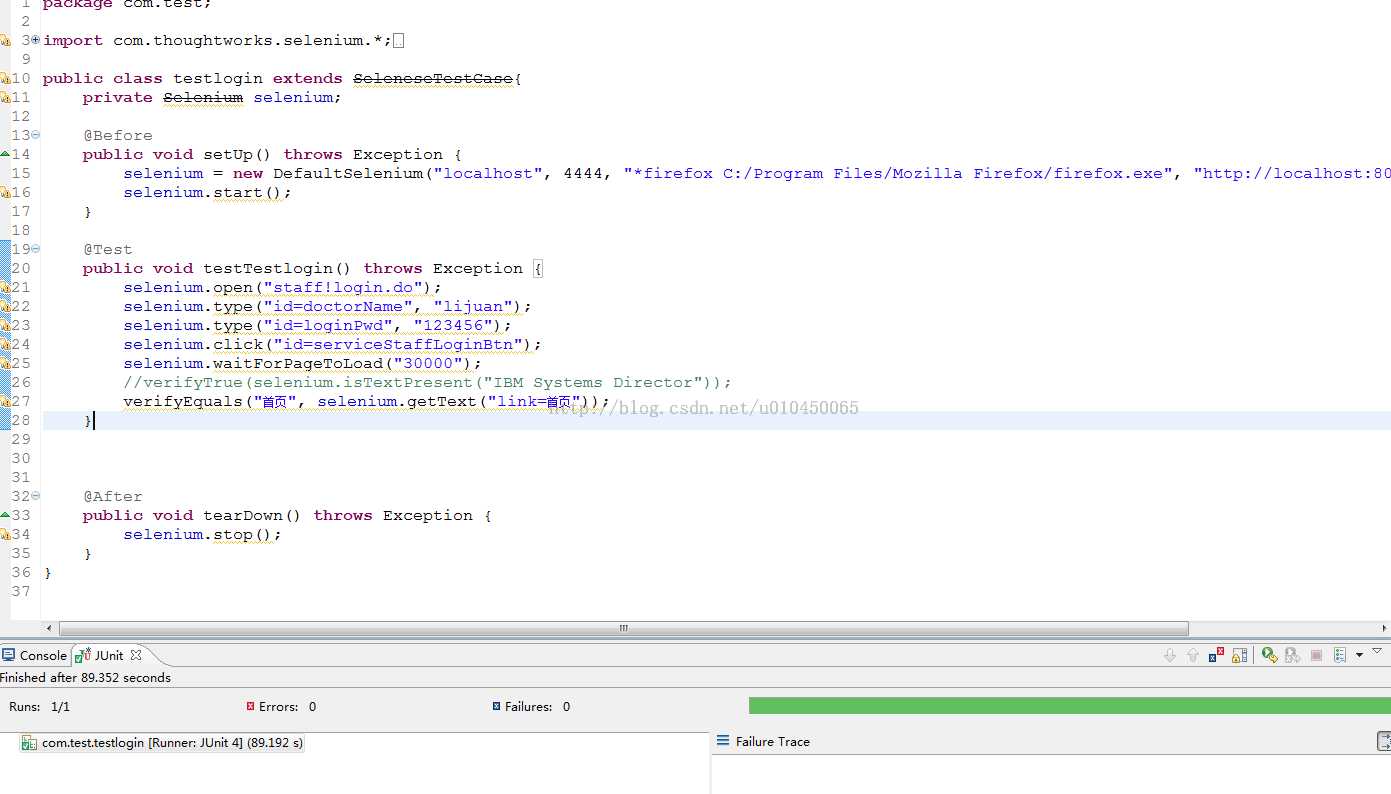Click warning marker on line 16
Viewport: 1391px width, 794px height.
pos(5,192)
